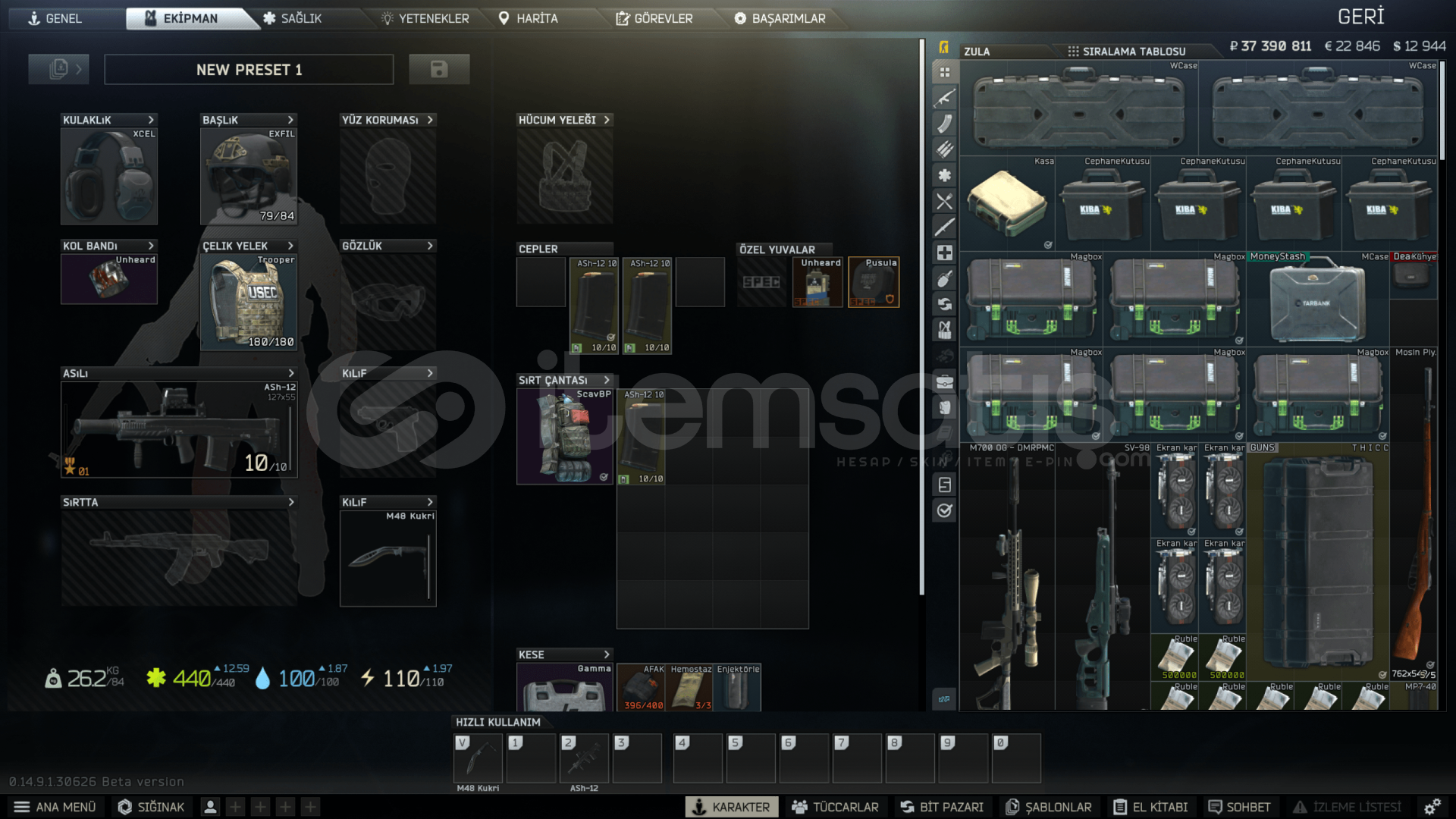Image resolution: width=1456 pixels, height=819 pixels.
Task: Select the Kasa safe item in stash
Action: 1008,203
